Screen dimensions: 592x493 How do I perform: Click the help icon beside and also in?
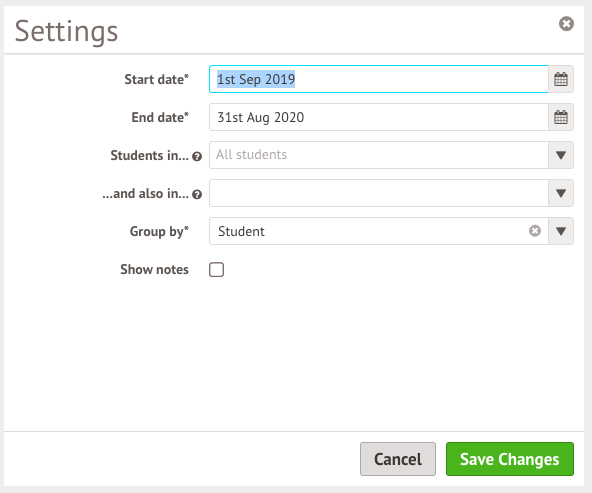pos(197,194)
